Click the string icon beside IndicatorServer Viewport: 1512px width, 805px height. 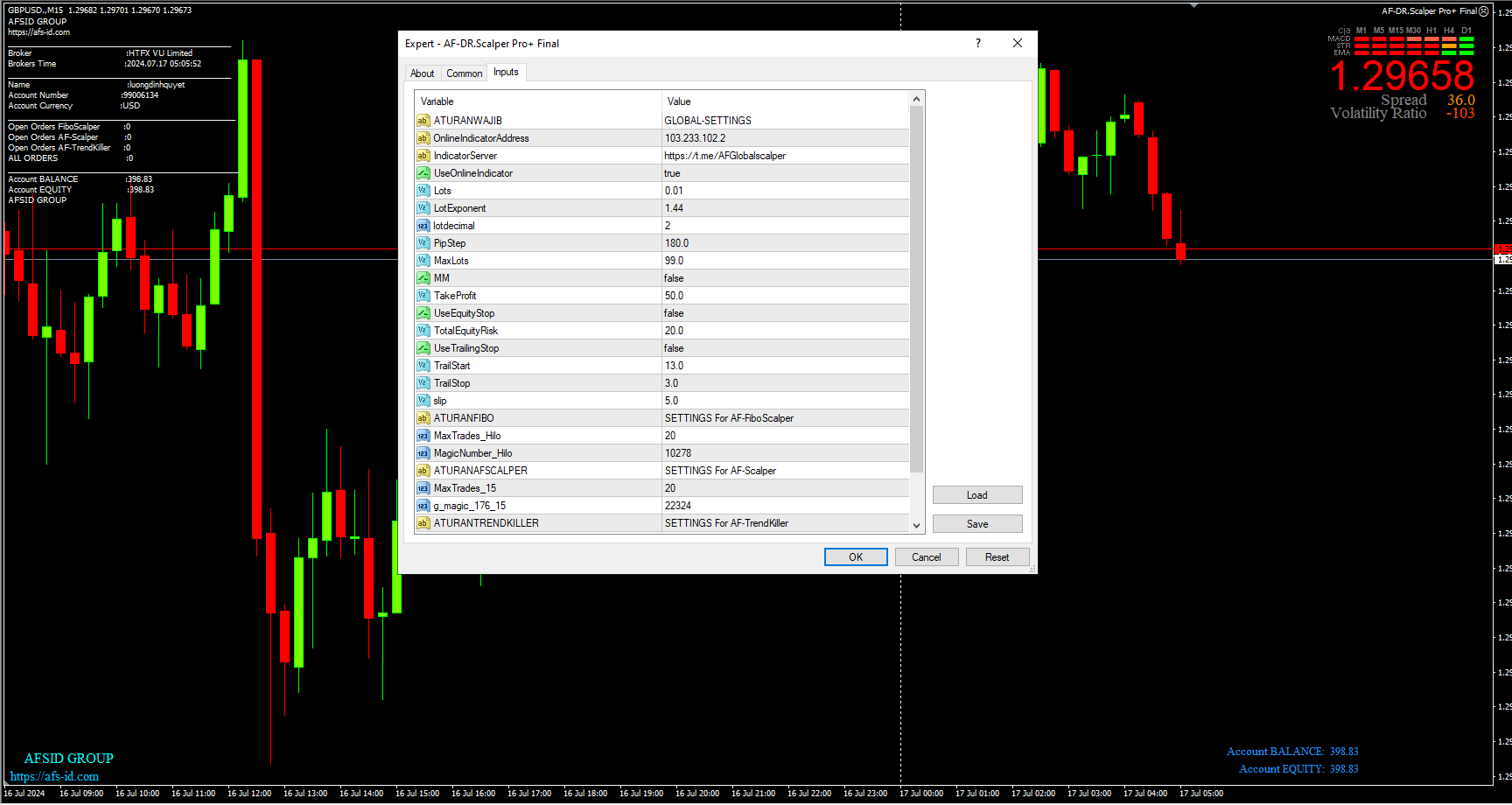423,156
